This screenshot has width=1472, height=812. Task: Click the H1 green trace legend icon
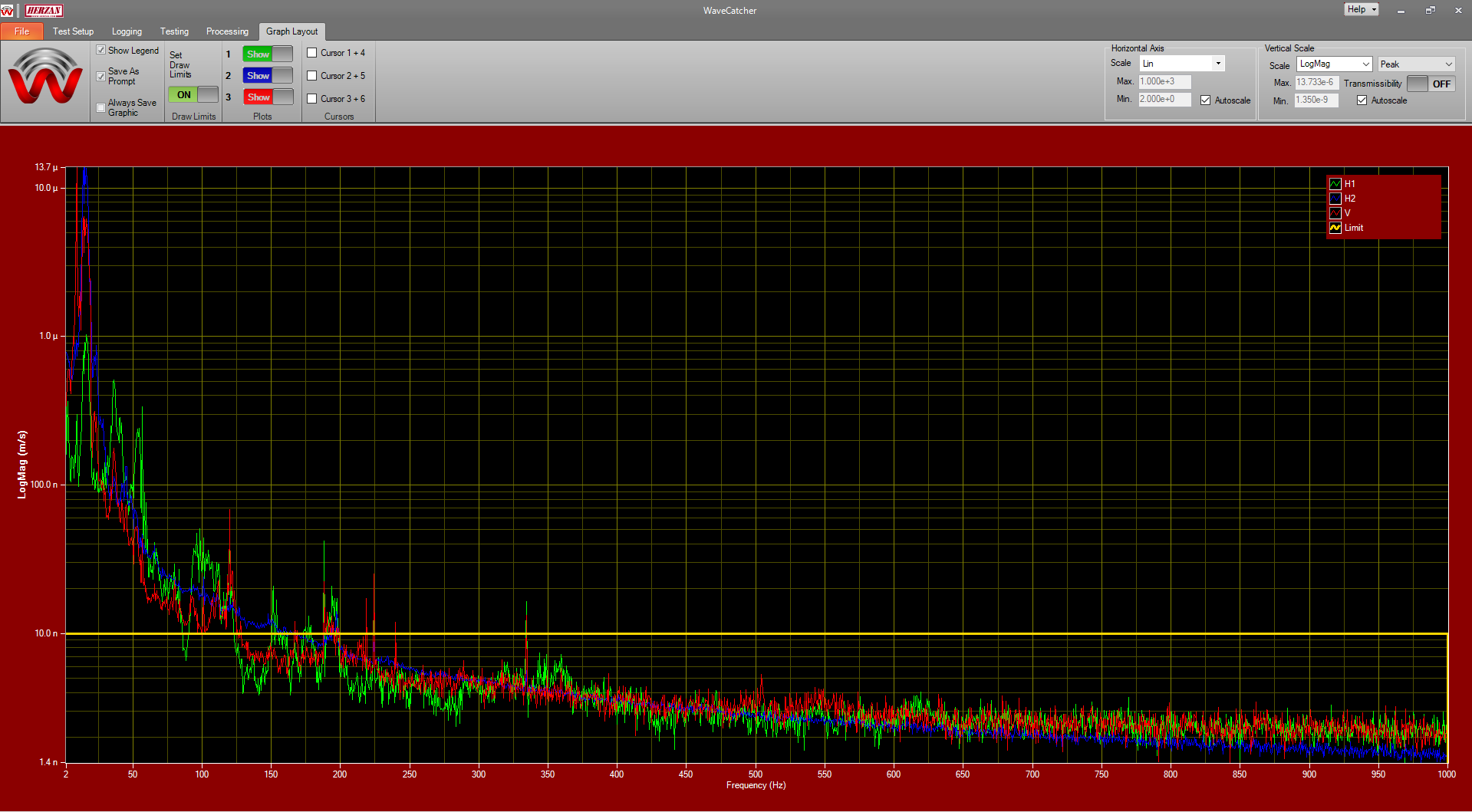coord(1335,184)
